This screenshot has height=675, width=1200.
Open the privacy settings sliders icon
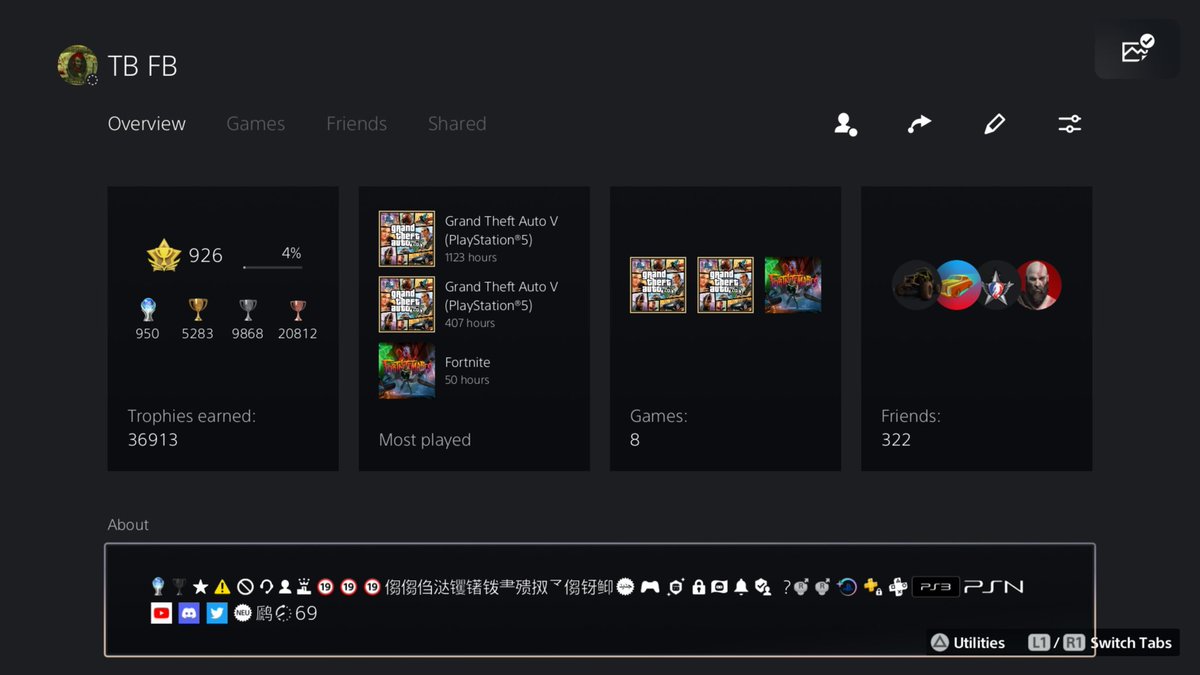coord(1070,124)
